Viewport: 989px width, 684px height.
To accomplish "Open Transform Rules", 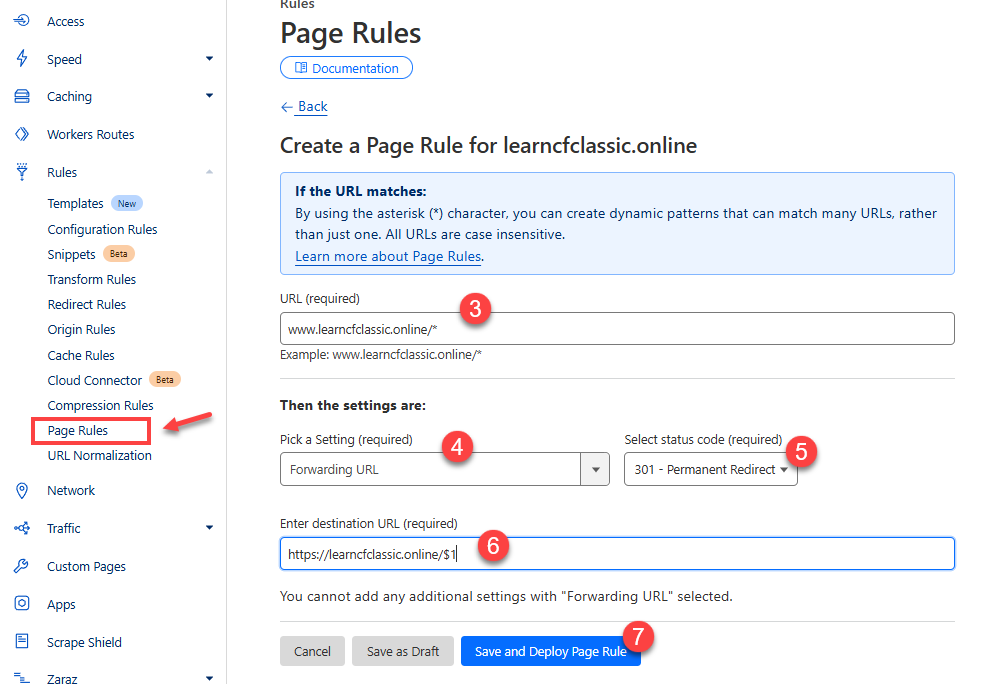I will click(91, 279).
